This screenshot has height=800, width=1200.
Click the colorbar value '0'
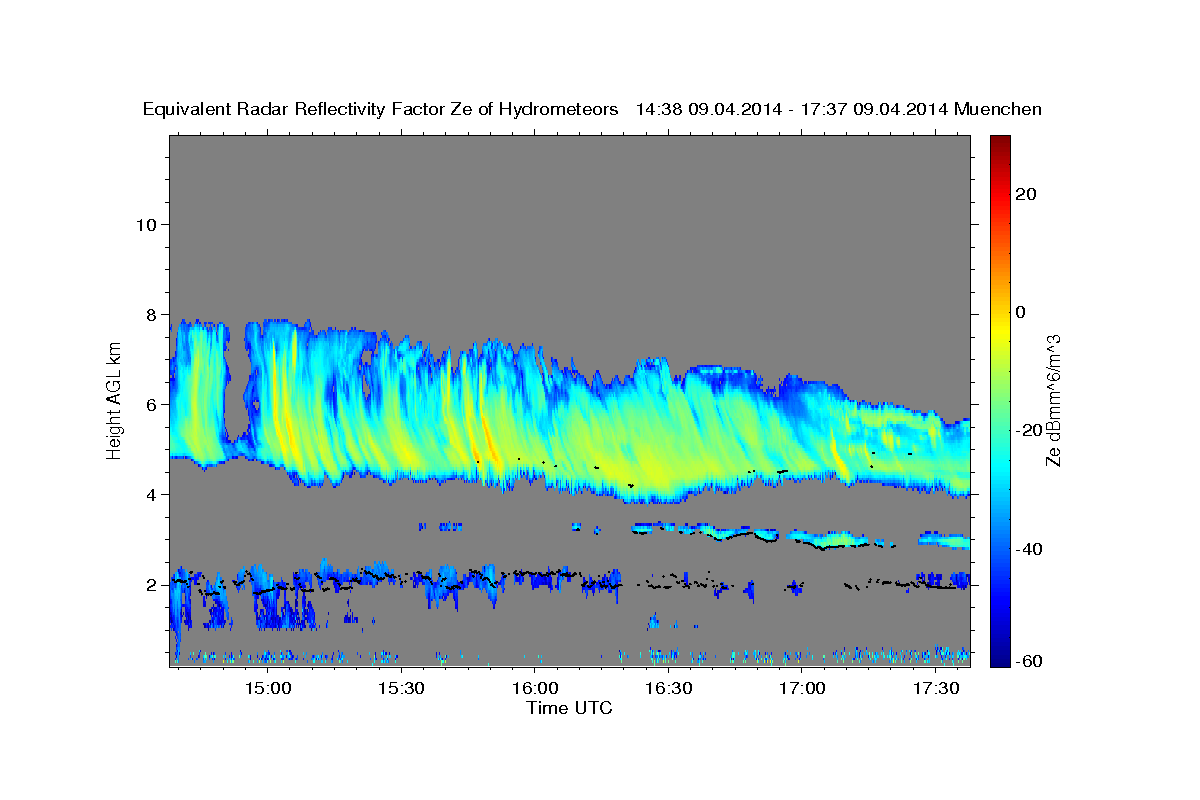click(x=1020, y=312)
